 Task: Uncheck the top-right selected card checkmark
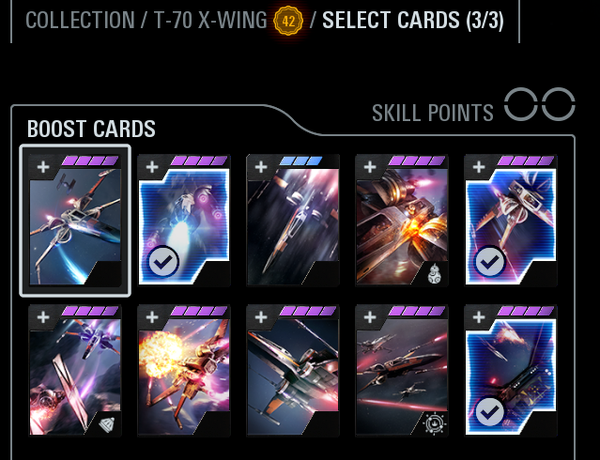click(490, 262)
